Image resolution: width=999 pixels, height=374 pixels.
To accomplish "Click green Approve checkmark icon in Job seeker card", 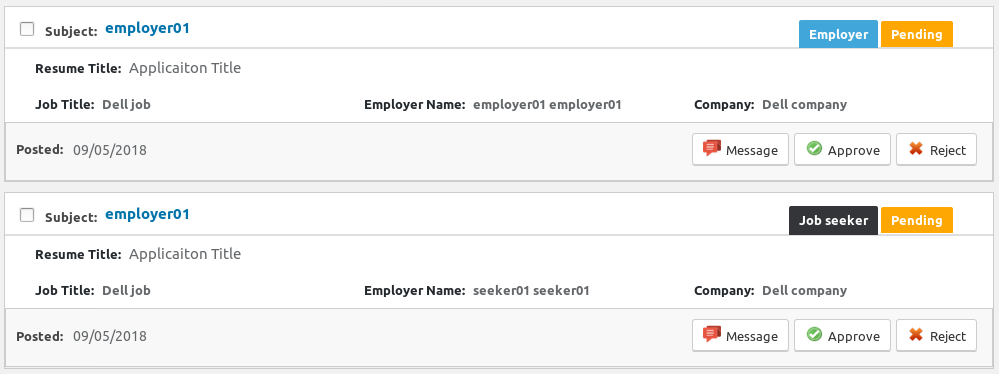I will point(814,334).
